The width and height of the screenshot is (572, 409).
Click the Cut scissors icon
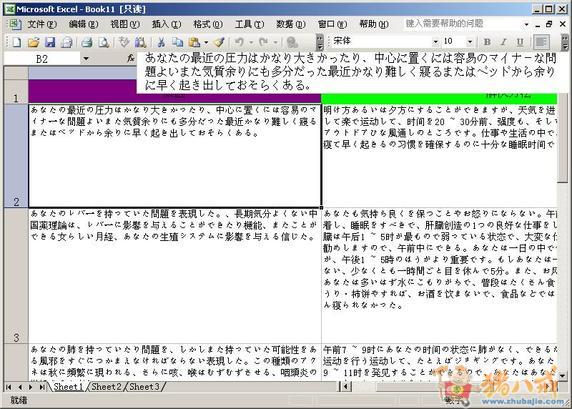[x=161, y=42]
